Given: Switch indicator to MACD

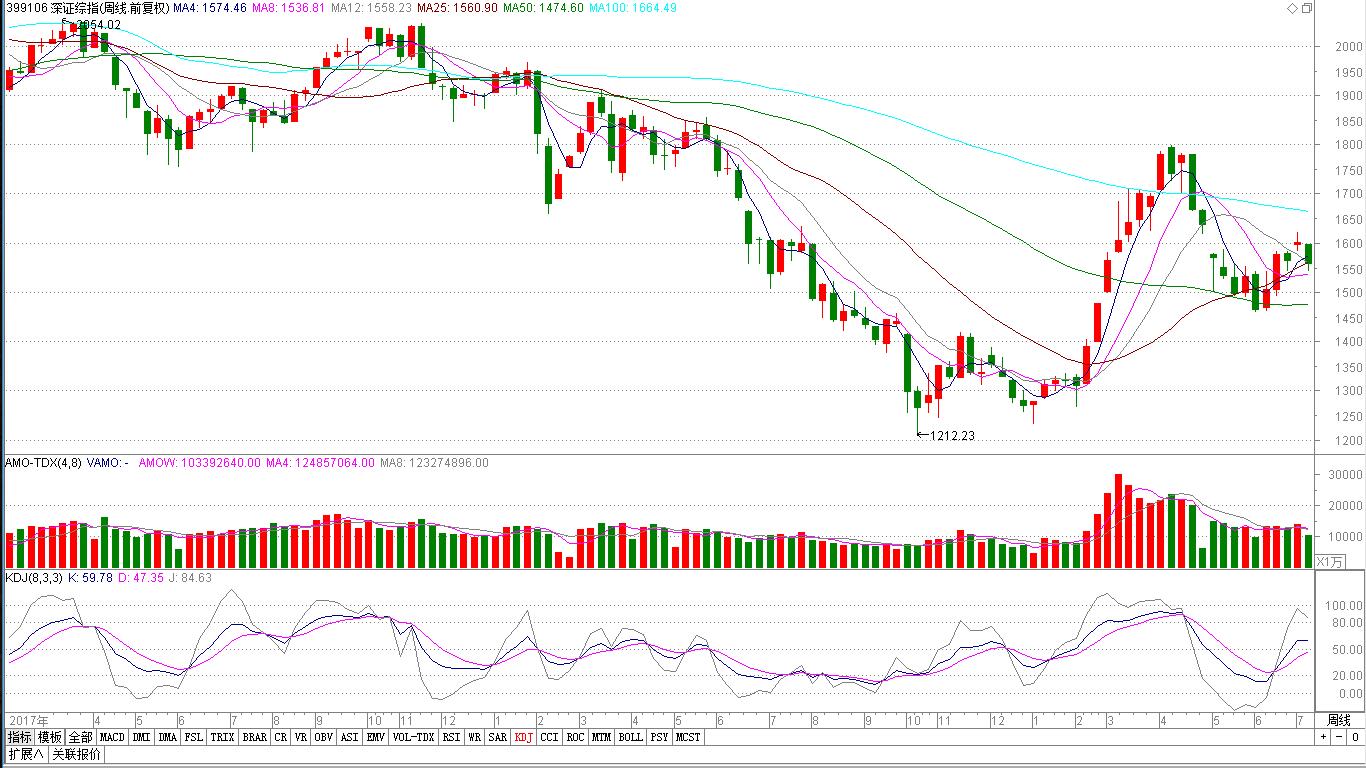Looking at the screenshot, I should (x=113, y=737).
